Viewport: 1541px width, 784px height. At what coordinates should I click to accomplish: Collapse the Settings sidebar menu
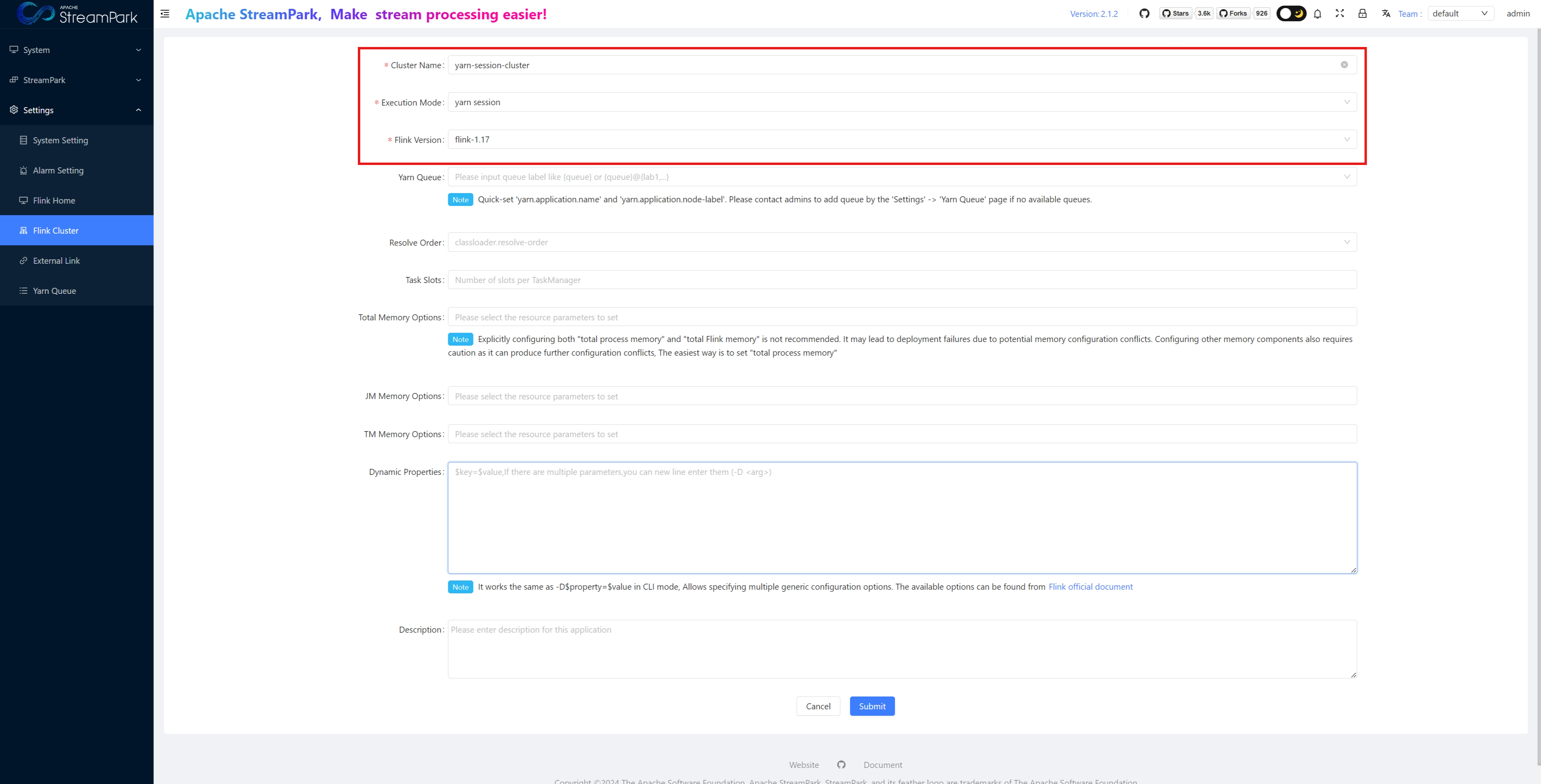click(77, 110)
